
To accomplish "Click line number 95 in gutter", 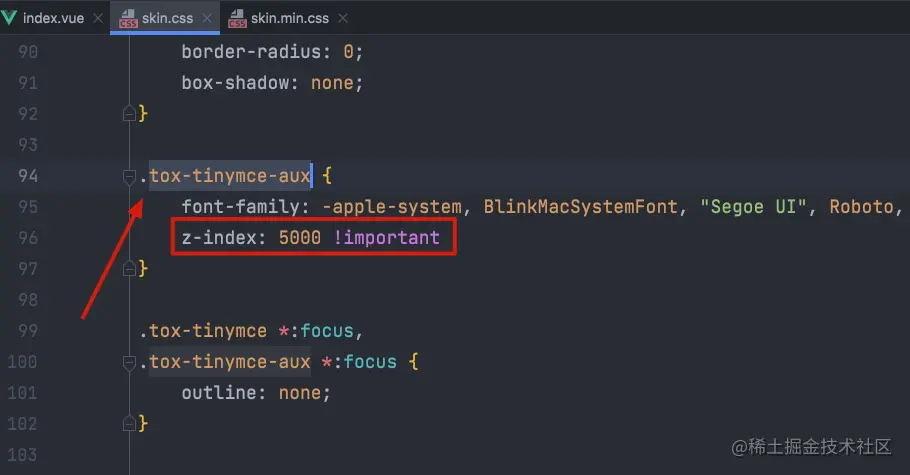I will point(28,207).
